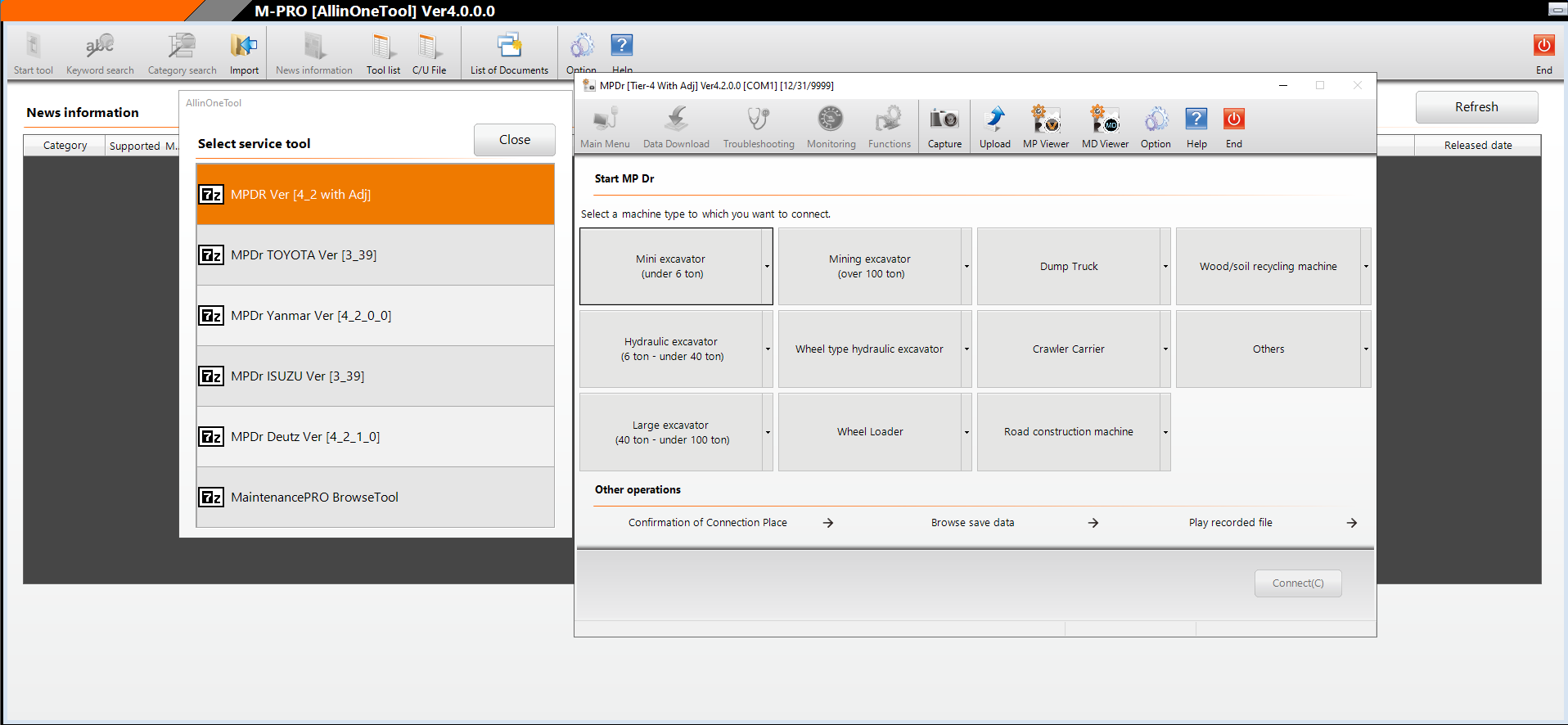Open Help in MPDr toolbar
The image size is (1568, 725).
coord(1196,127)
